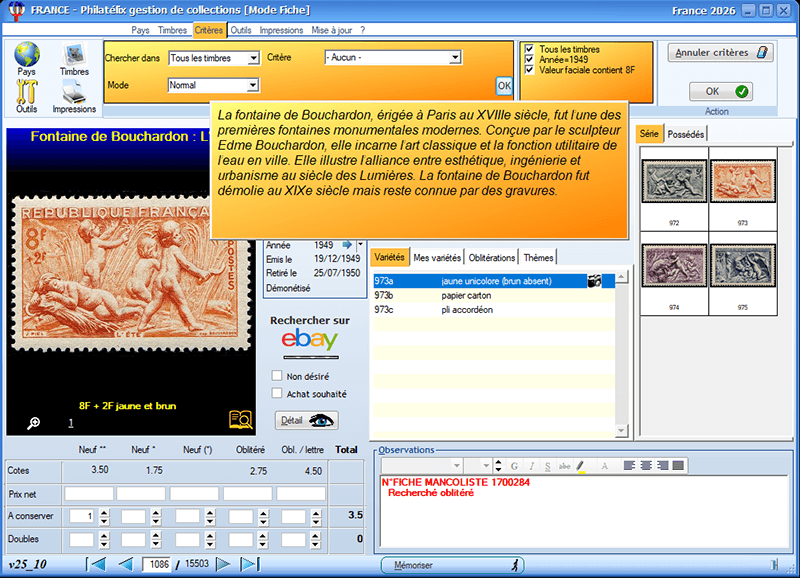The image size is (800, 578).
Task: Uncheck the Tous les timbres criterion
Action: coord(529,49)
